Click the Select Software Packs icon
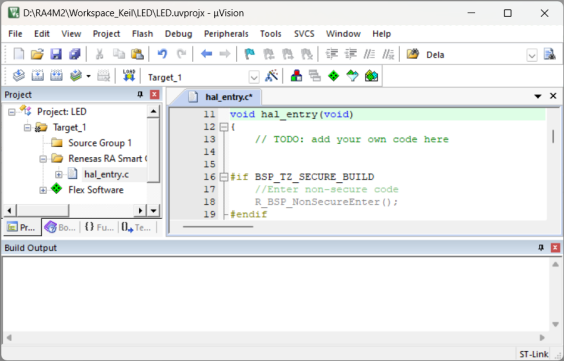564x361 pixels. click(352, 76)
